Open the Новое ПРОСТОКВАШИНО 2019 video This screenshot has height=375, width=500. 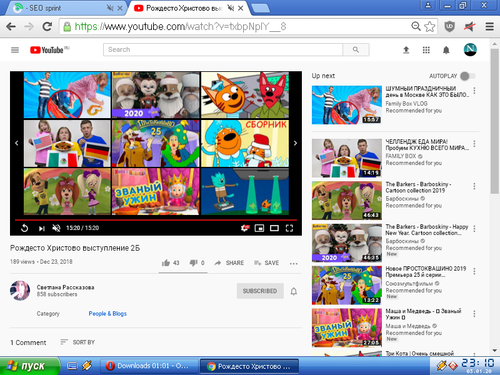coord(347,285)
